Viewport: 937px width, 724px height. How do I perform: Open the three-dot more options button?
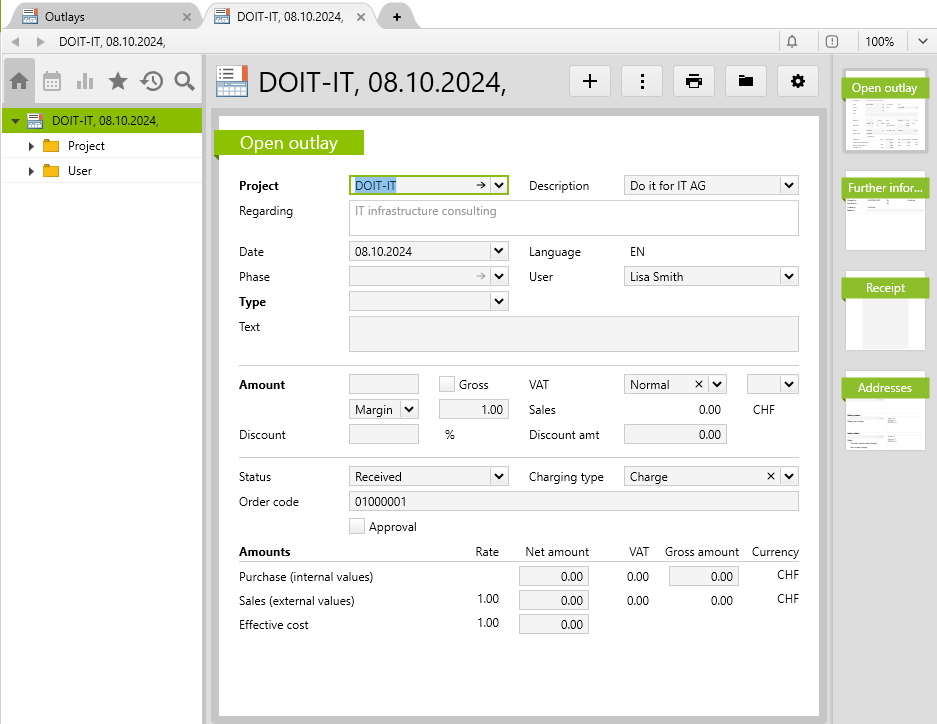coord(642,82)
